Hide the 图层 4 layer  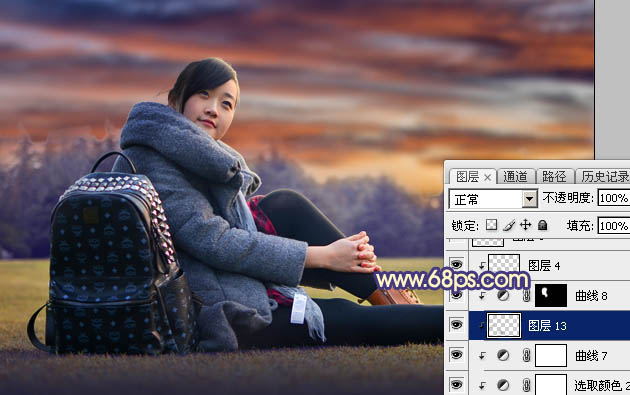(x=456, y=264)
